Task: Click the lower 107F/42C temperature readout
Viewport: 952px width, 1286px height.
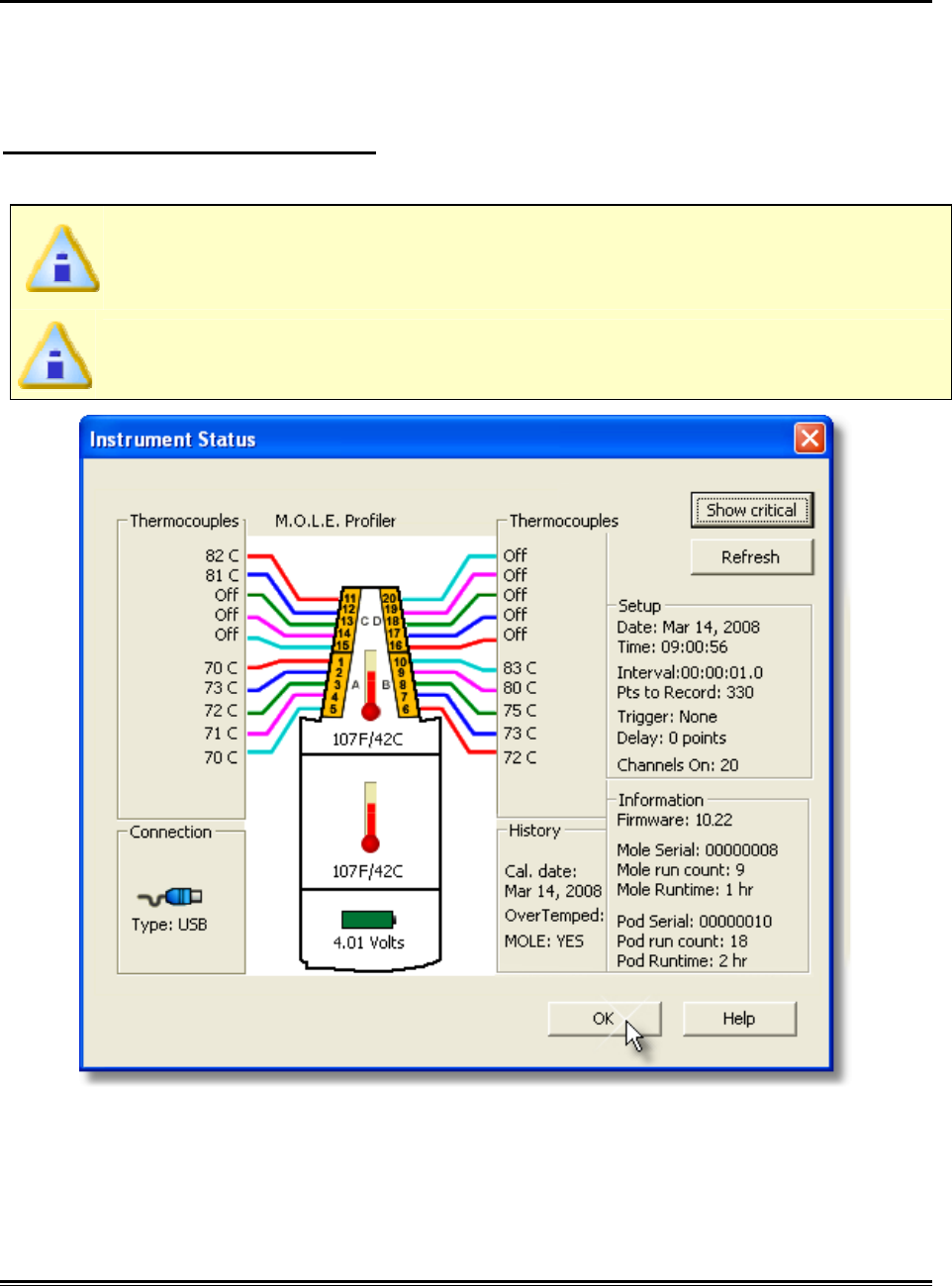Action: pyautogui.click(x=367, y=871)
